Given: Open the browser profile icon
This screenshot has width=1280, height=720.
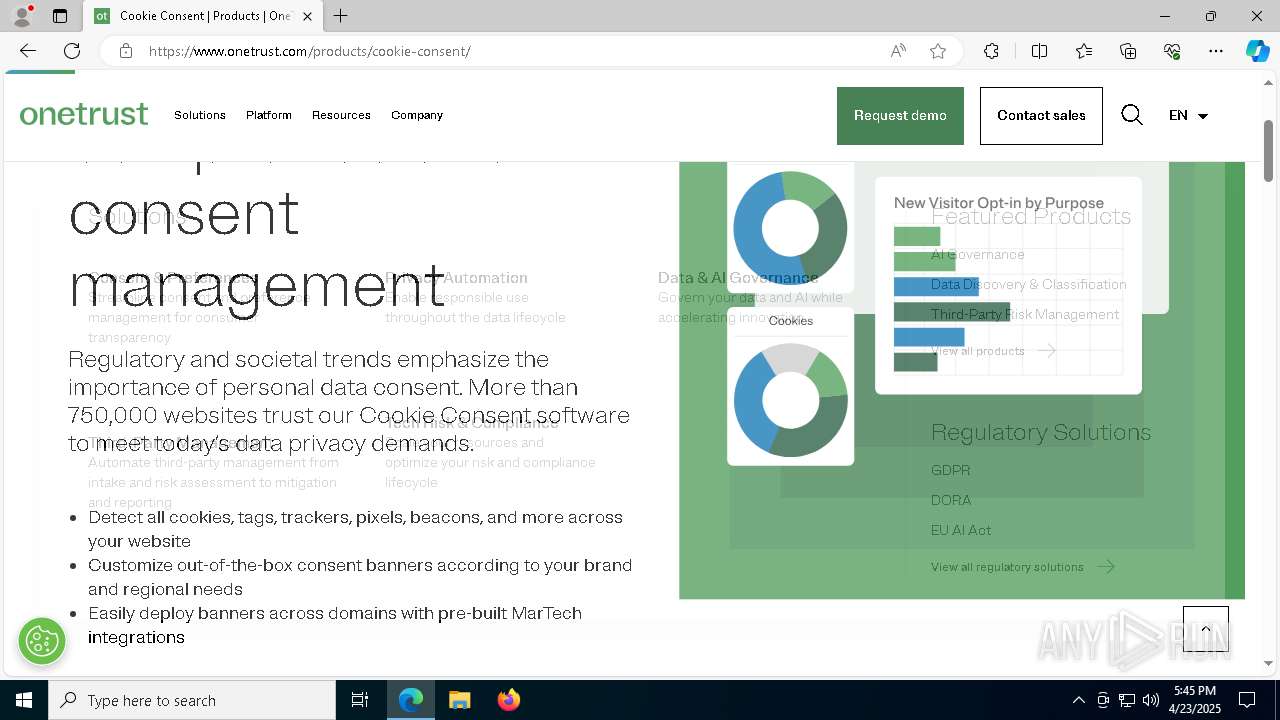Looking at the screenshot, I should coord(21,16).
